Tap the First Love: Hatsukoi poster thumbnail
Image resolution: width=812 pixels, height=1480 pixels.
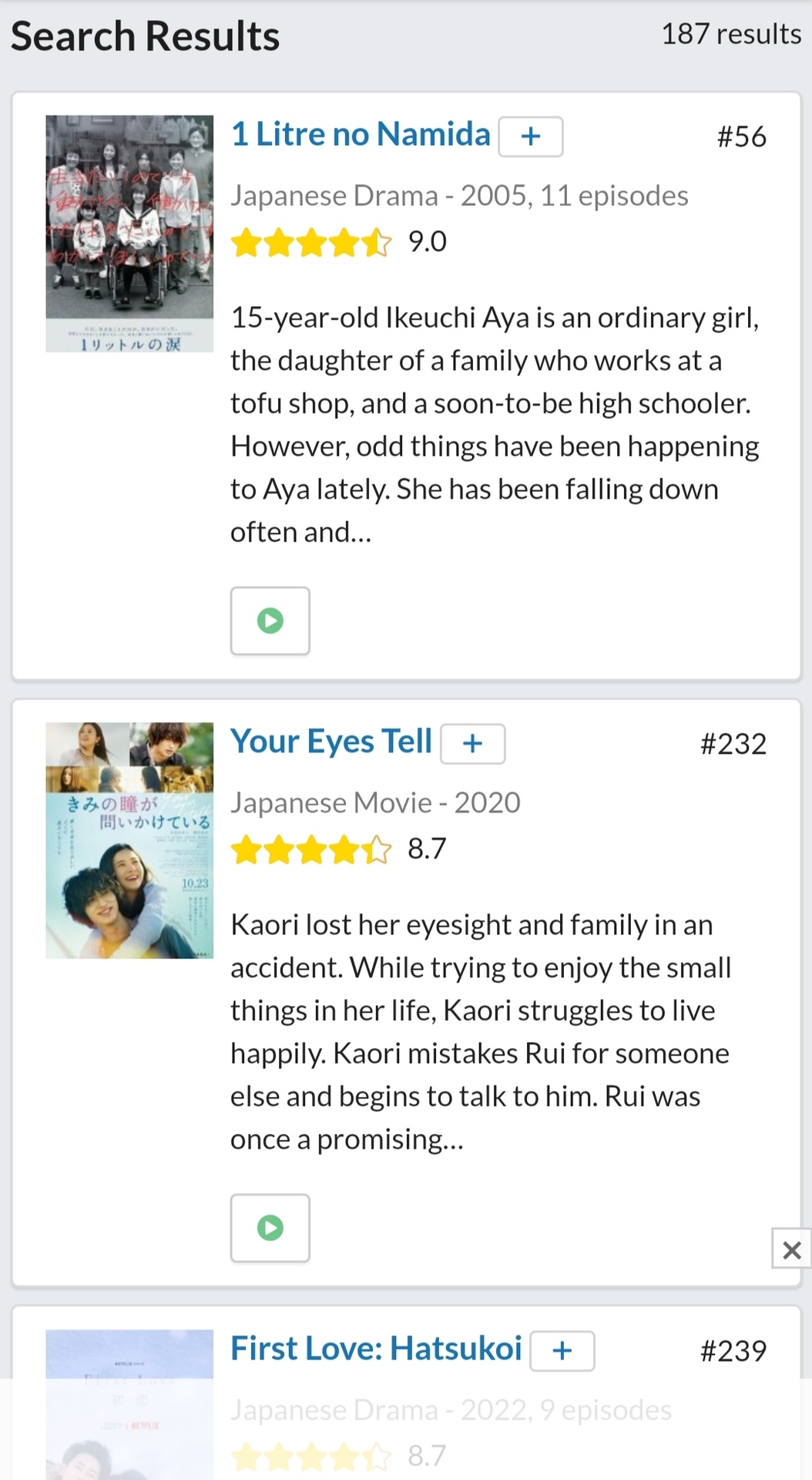pyautogui.click(x=129, y=1403)
